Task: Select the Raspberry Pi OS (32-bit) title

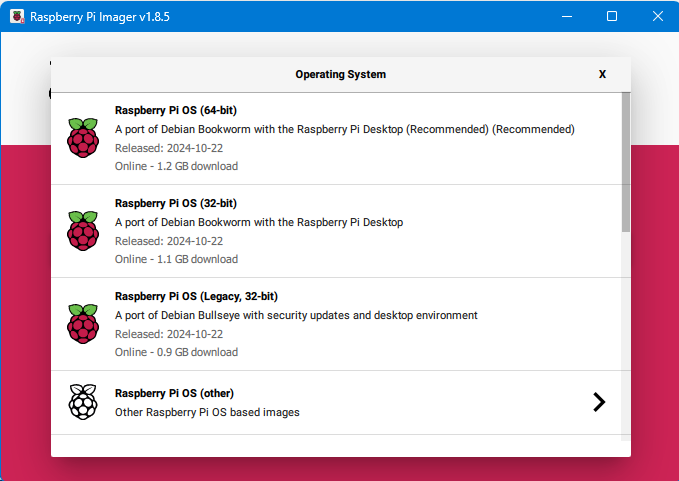Action: (x=176, y=203)
